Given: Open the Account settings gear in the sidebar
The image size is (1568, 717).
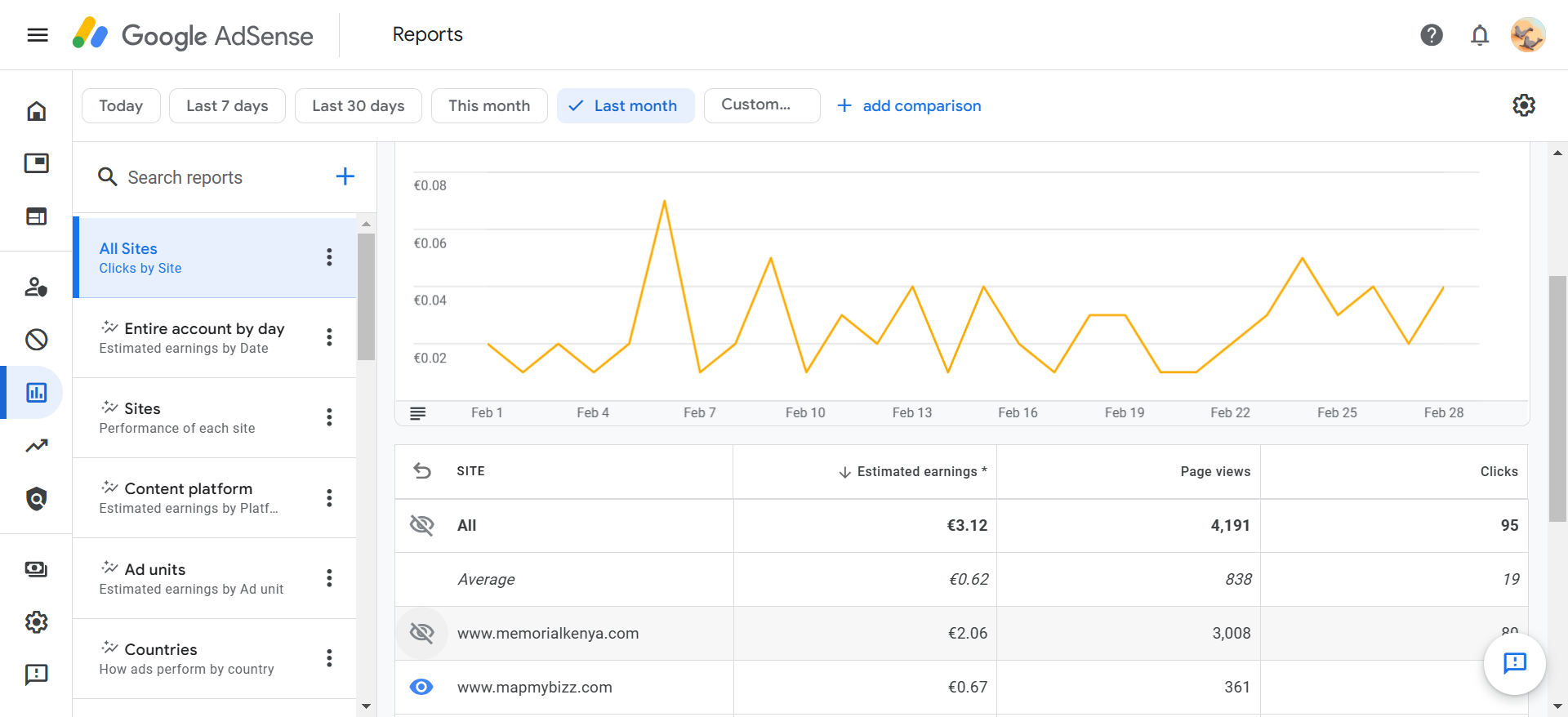Looking at the screenshot, I should (37, 622).
